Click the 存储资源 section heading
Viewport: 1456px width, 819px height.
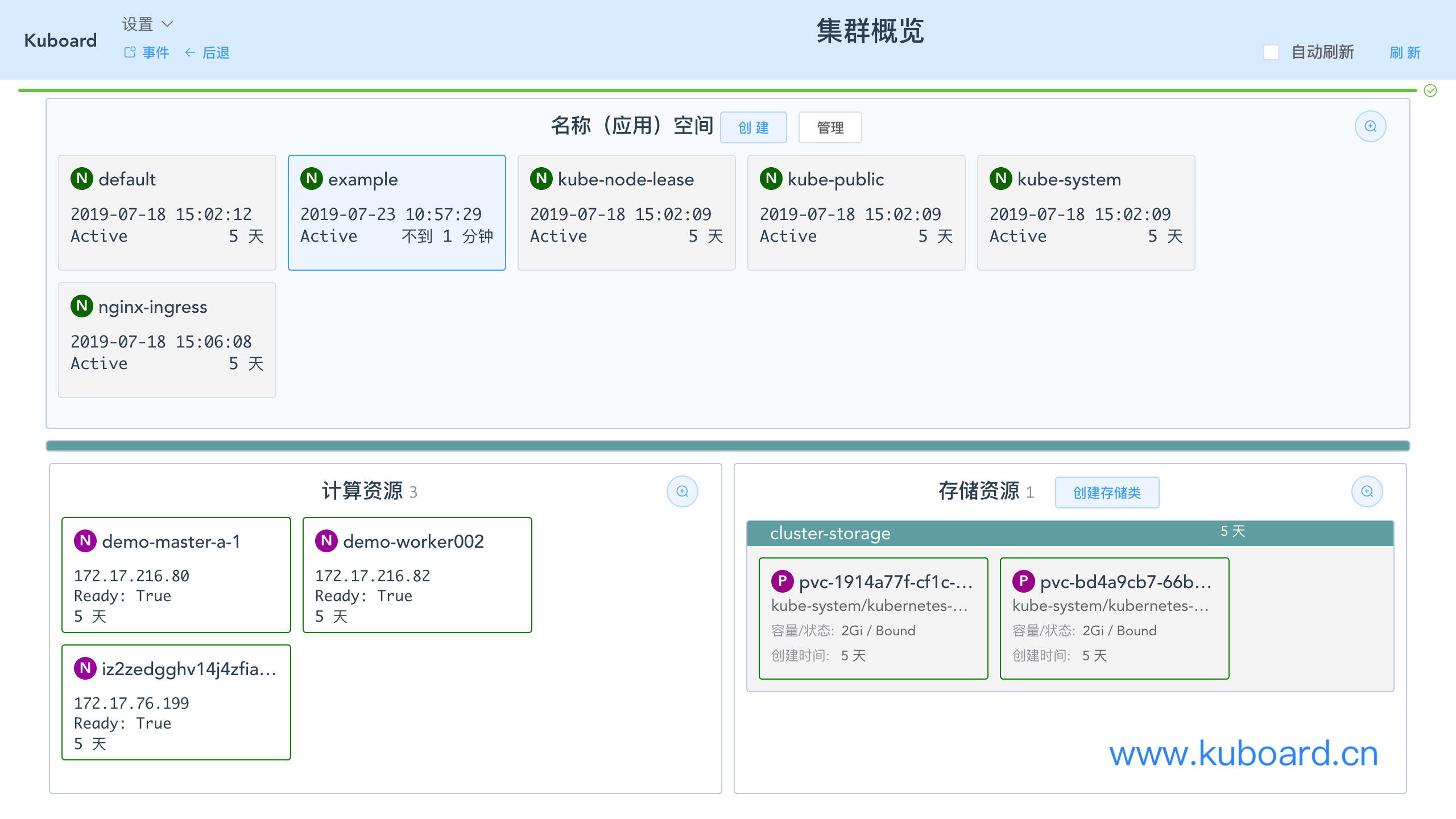(x=979, y=491)
